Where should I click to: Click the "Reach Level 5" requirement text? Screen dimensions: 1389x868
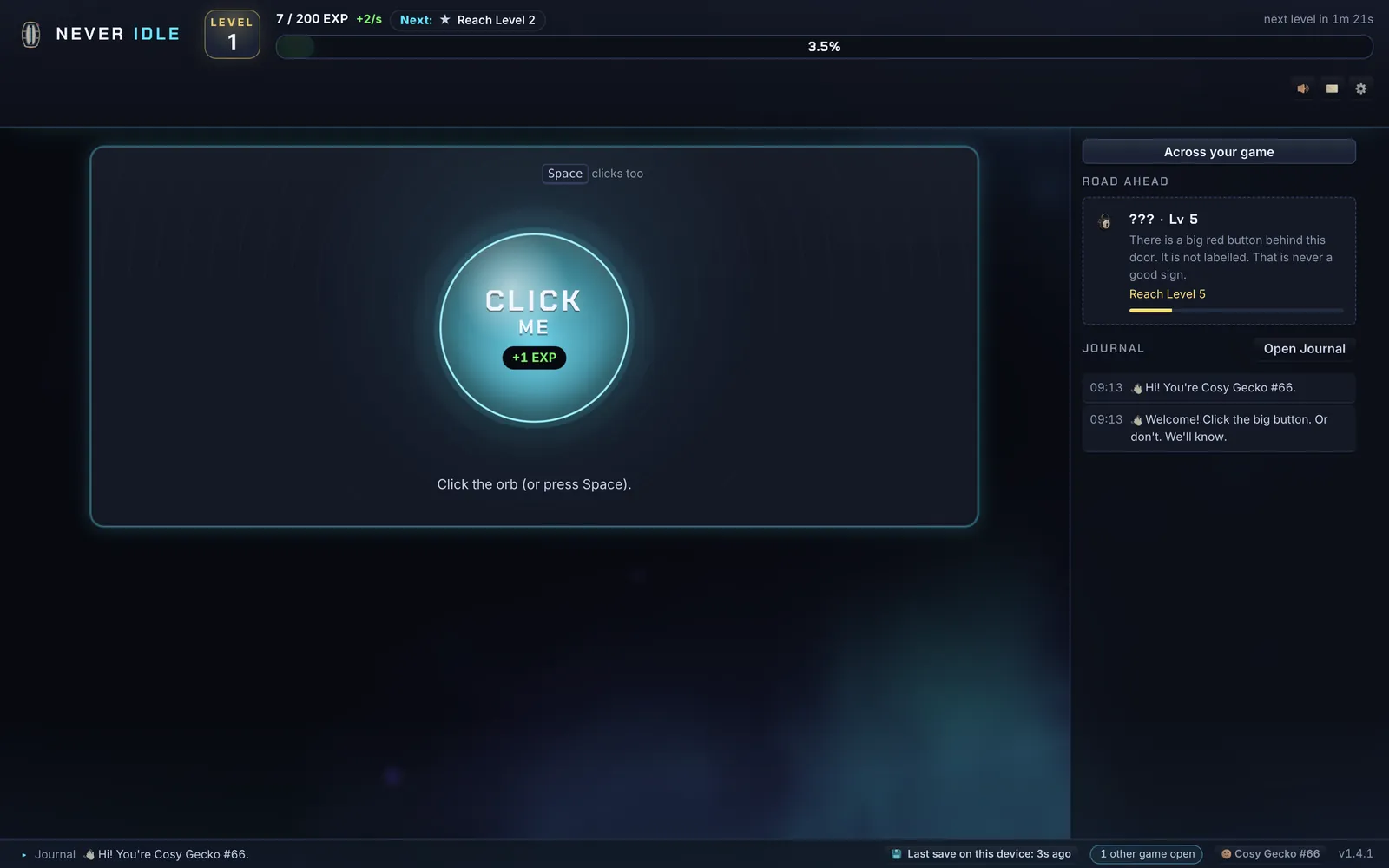tap(1168, 294)
